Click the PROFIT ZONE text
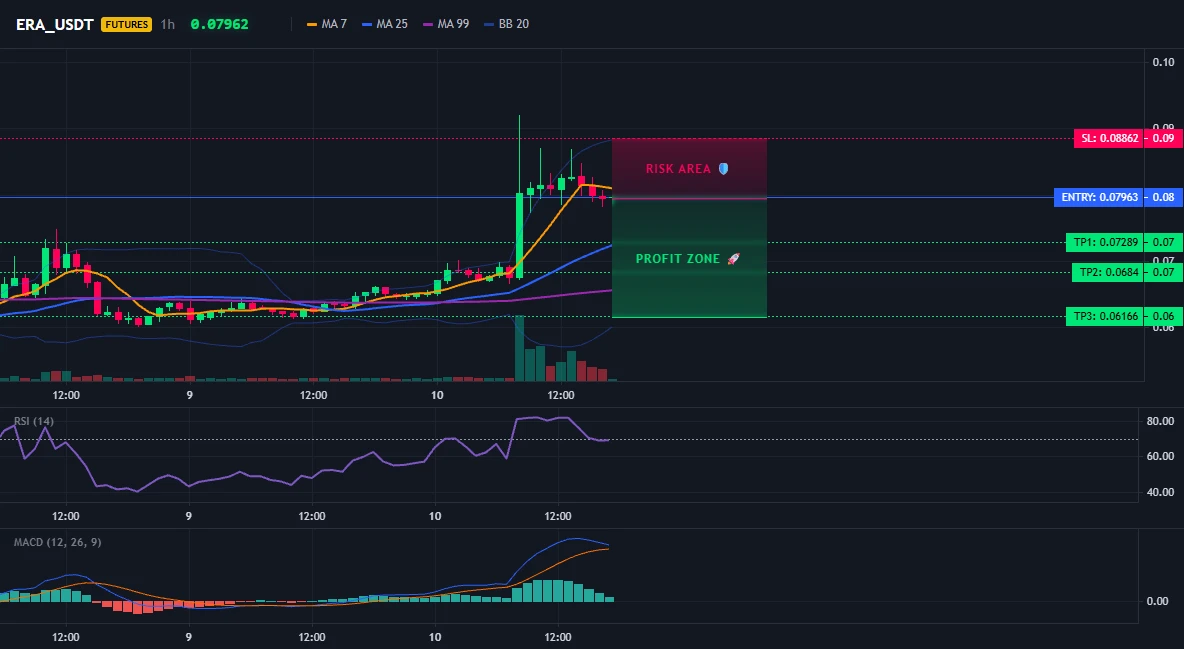The width and height of the screenshot is (1184, 649). point(678,258)
